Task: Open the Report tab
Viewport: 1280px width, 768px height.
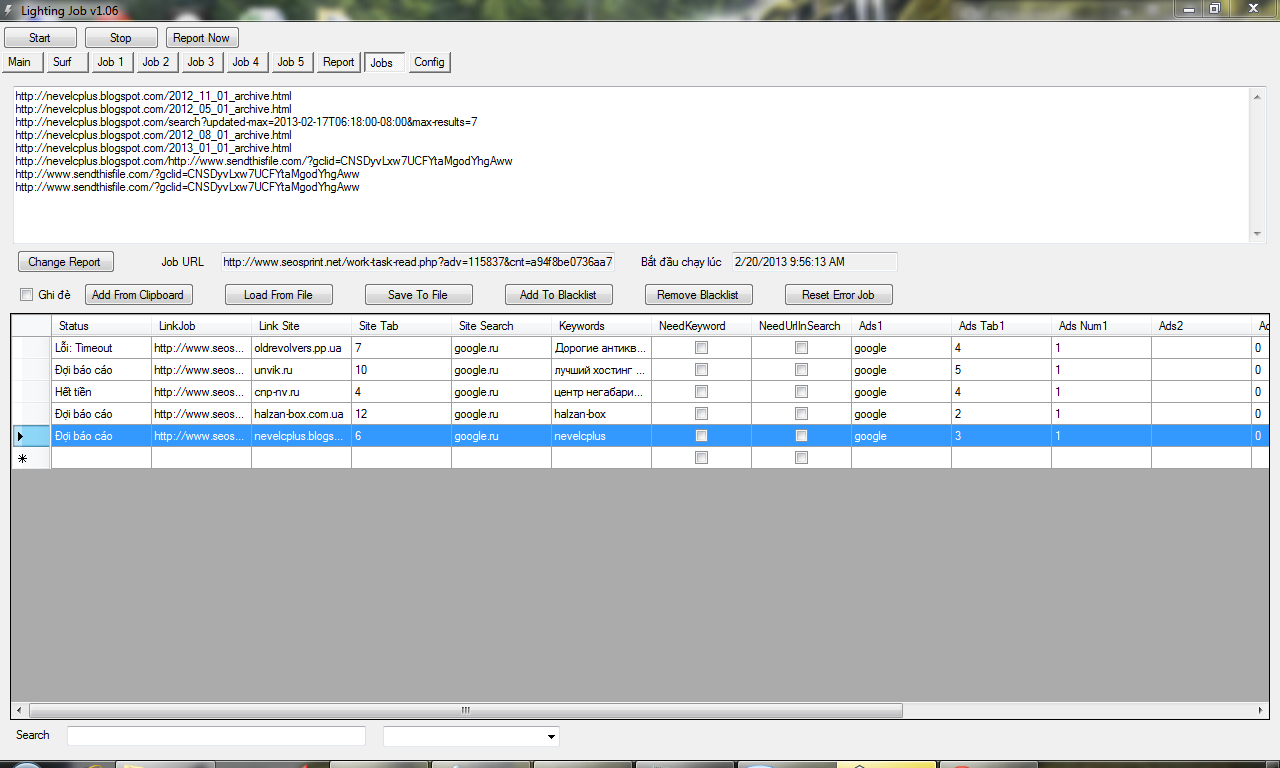Action: pyautogui.click(x=339, y=62)
